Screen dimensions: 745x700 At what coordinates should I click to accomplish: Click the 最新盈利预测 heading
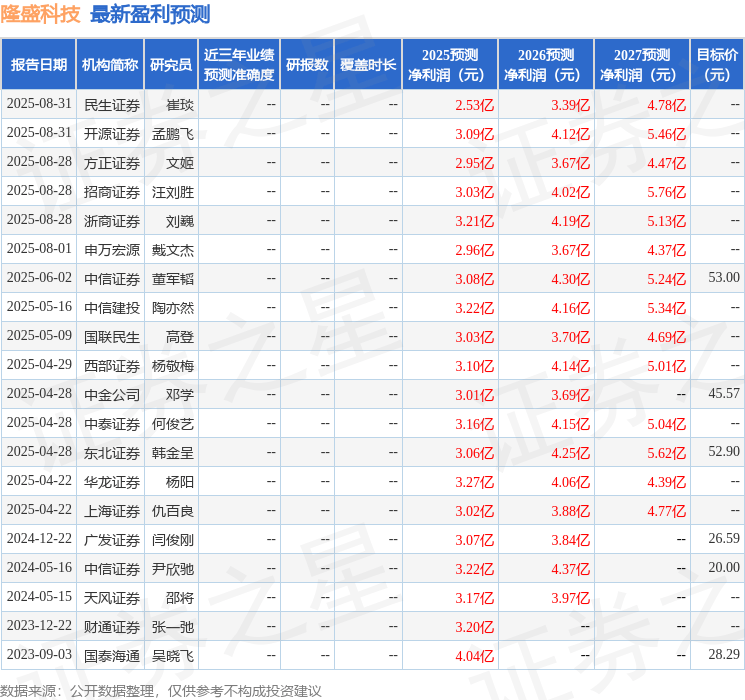pos(150,14)
